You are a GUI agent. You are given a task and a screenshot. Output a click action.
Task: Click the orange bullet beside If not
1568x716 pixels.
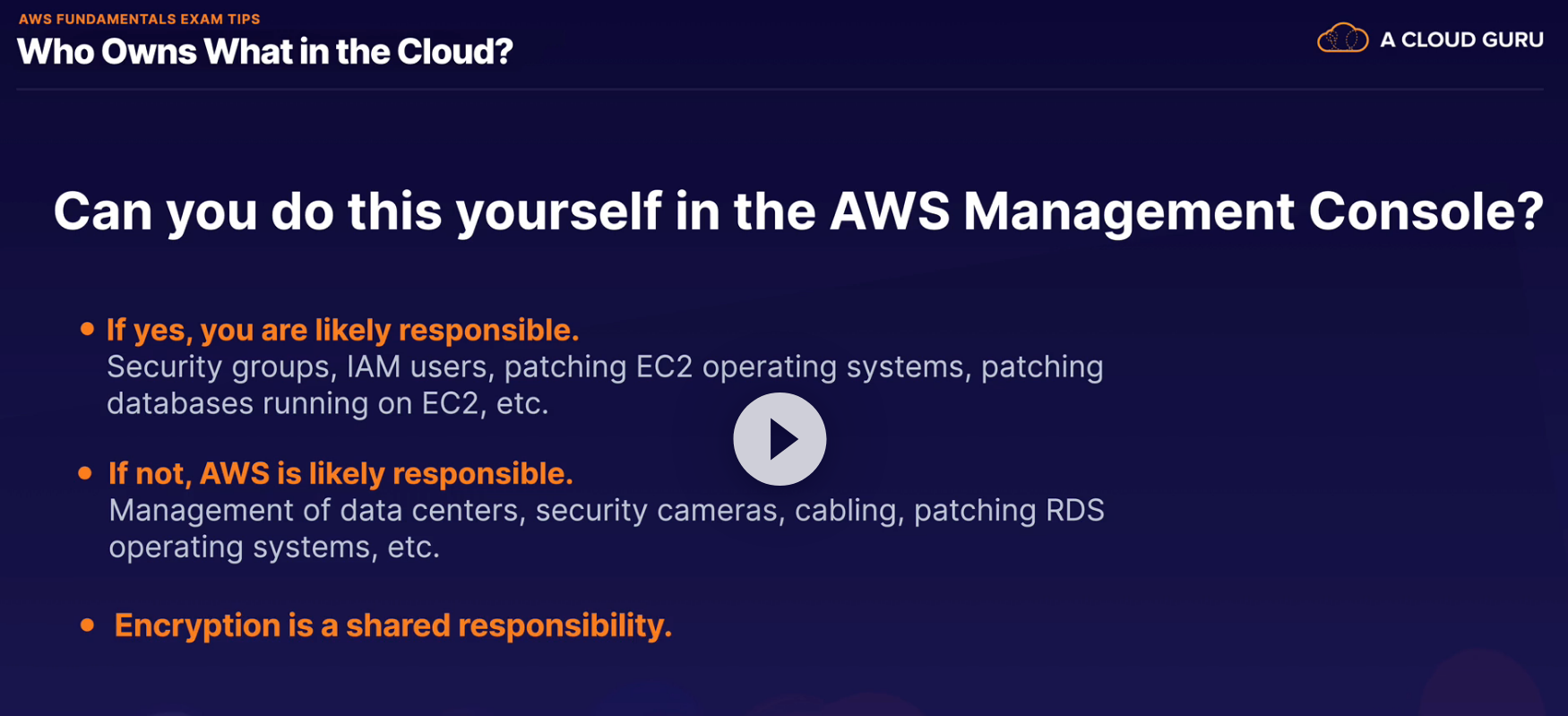(x=85, y=472)
